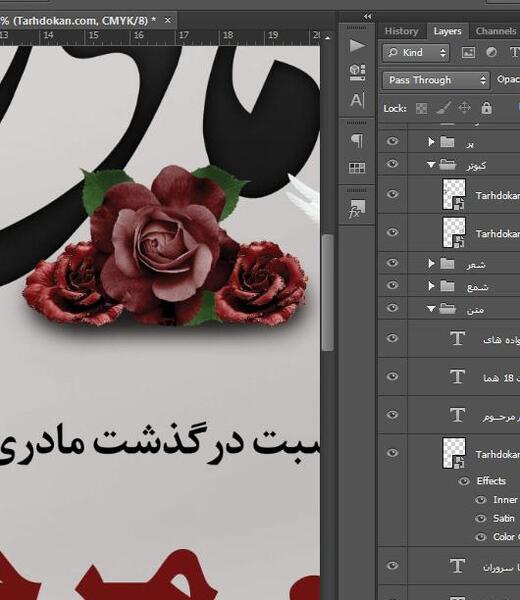Click the folder icon of متن group
Image resolution: width=520 pixels, height=600 pixels.
coord(447,308)
